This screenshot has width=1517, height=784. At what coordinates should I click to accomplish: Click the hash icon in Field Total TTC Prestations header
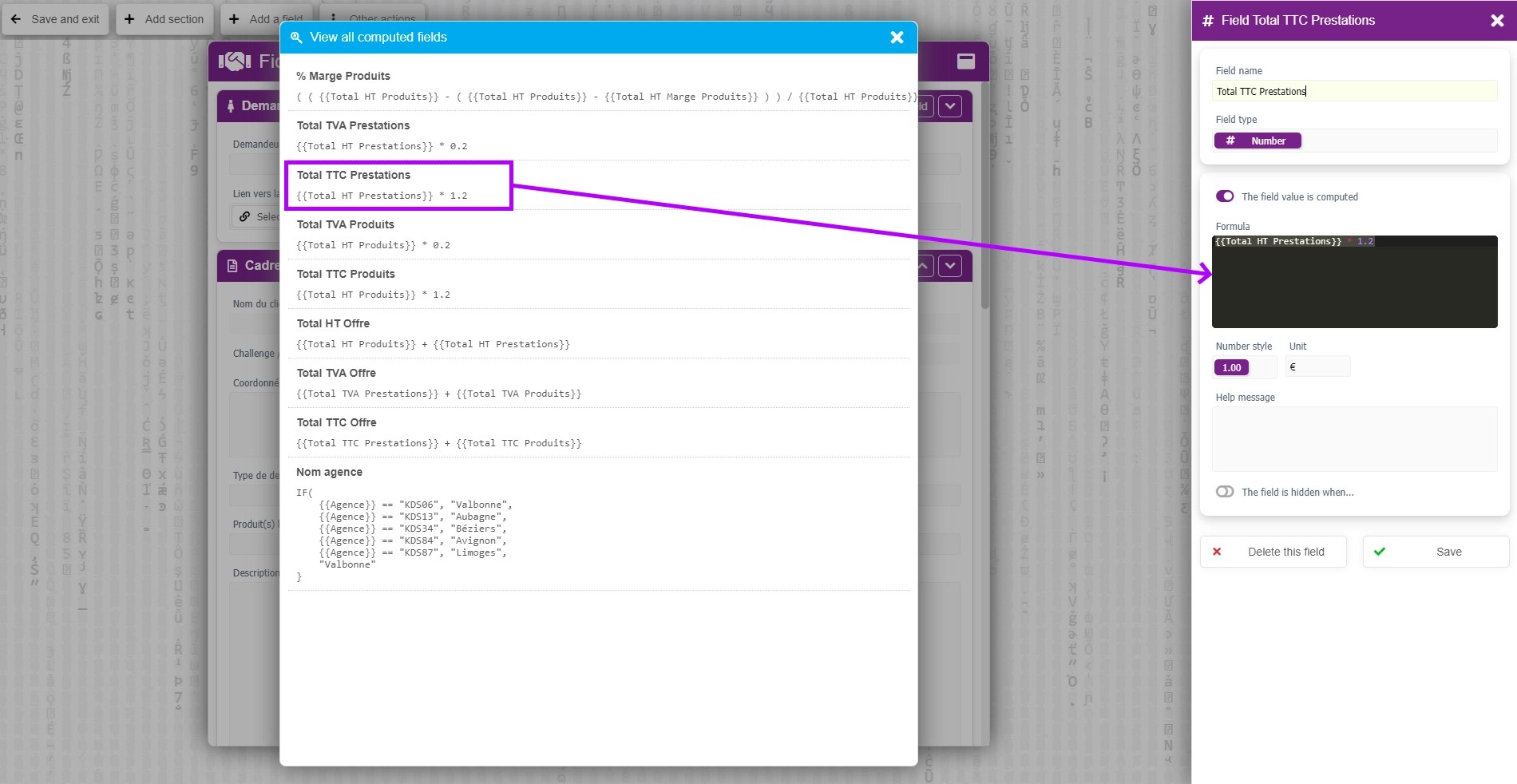[x=1208, y=20]
